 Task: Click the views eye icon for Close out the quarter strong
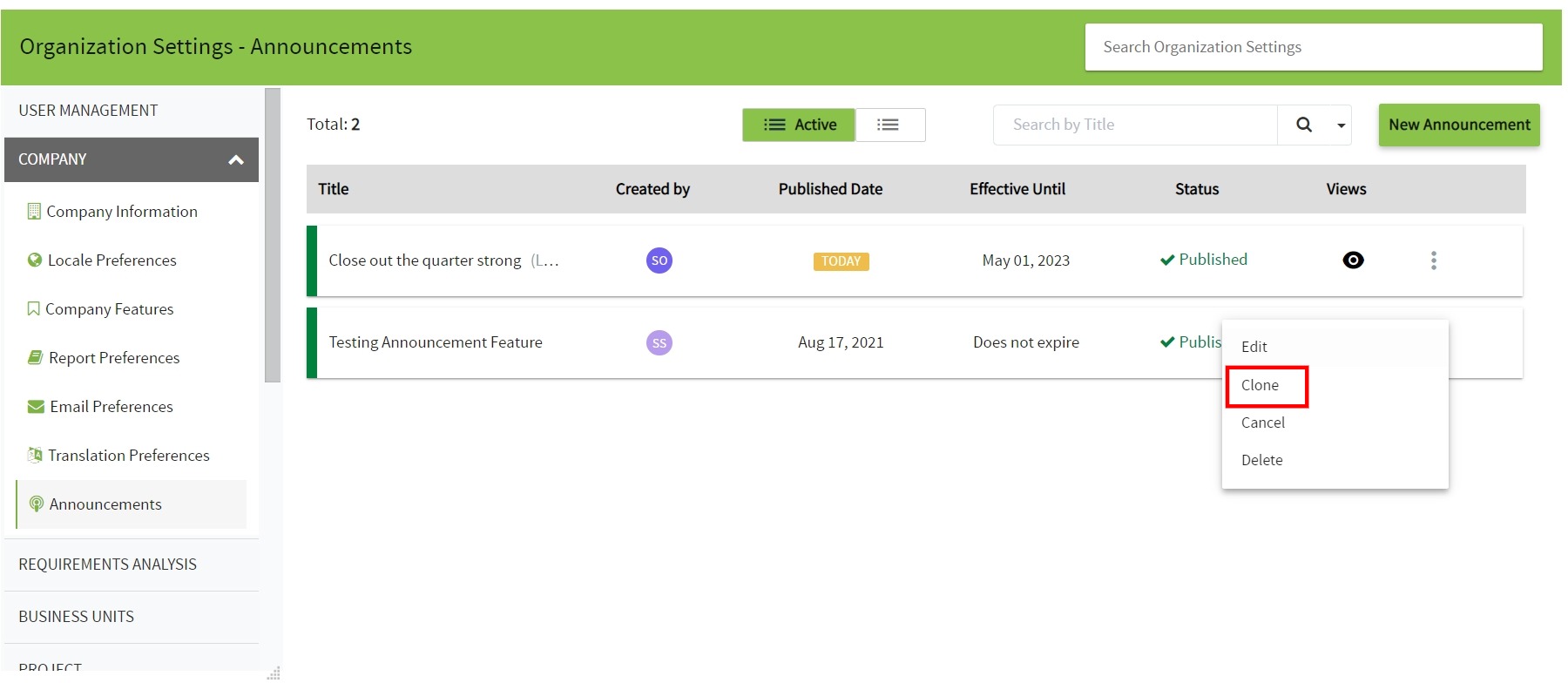pyautogui.click(x=1353, y=260)
